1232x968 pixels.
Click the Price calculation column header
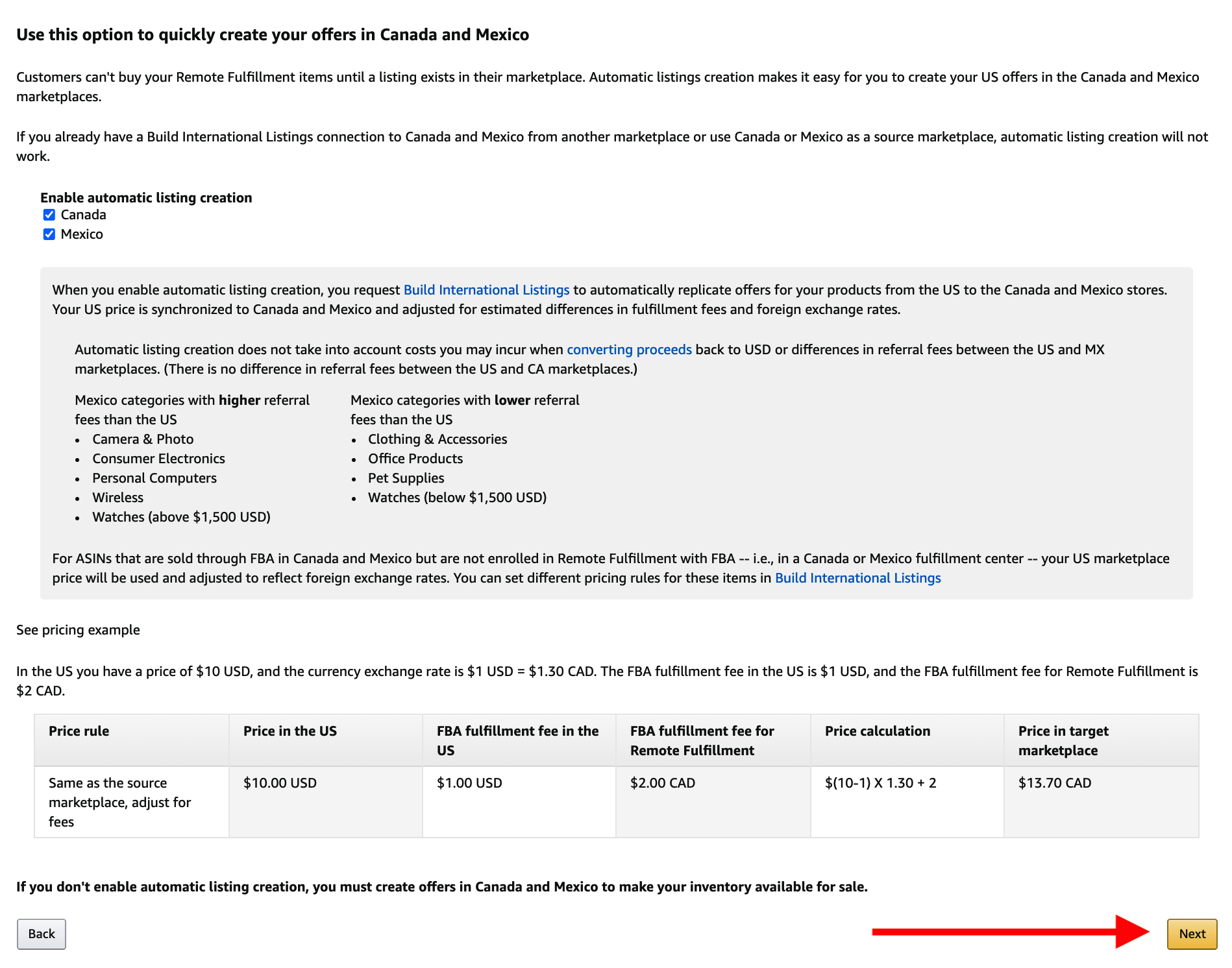pyautogui.click(x=877, y=731)
